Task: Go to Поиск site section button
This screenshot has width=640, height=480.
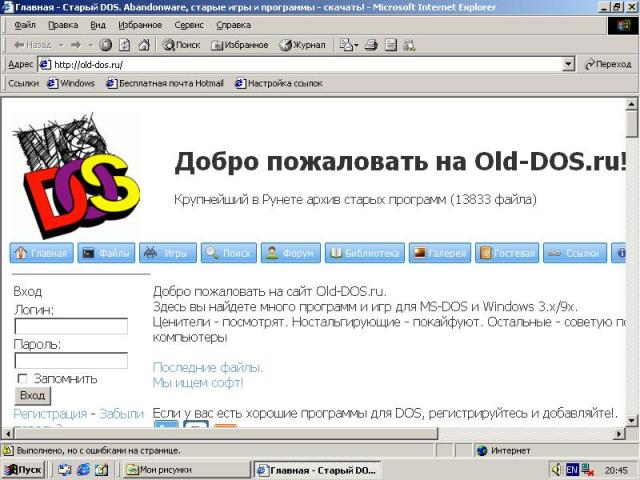Action: 229,253
